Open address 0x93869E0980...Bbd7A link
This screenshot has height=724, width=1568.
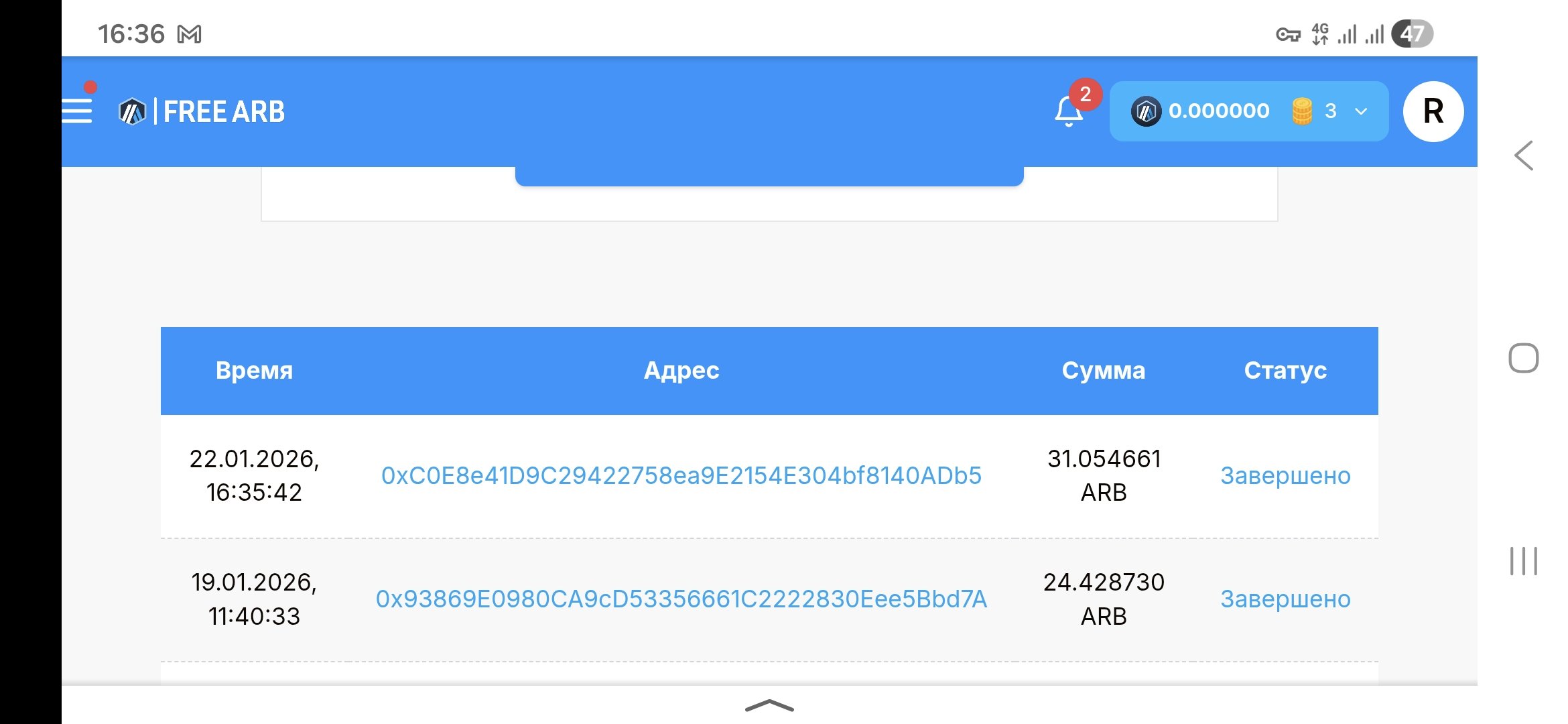click(681, 599)
